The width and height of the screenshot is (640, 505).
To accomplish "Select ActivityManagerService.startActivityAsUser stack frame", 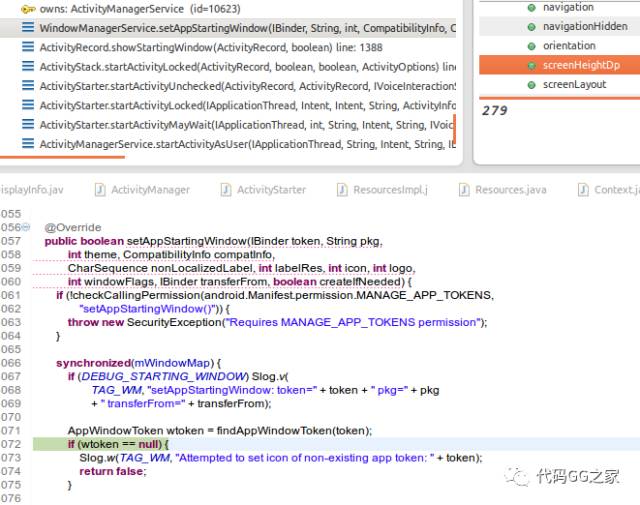I will tap(247, 144).
